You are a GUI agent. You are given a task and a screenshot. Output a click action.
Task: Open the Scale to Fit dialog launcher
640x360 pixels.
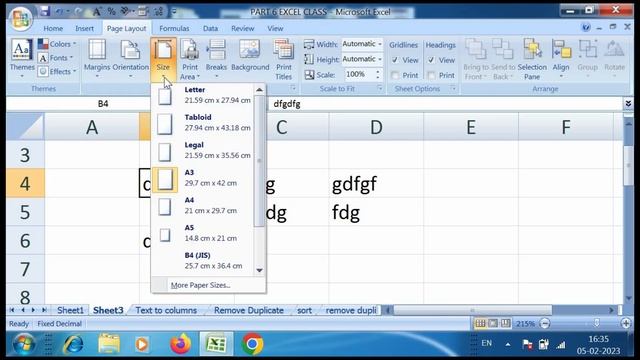(380, 88)
